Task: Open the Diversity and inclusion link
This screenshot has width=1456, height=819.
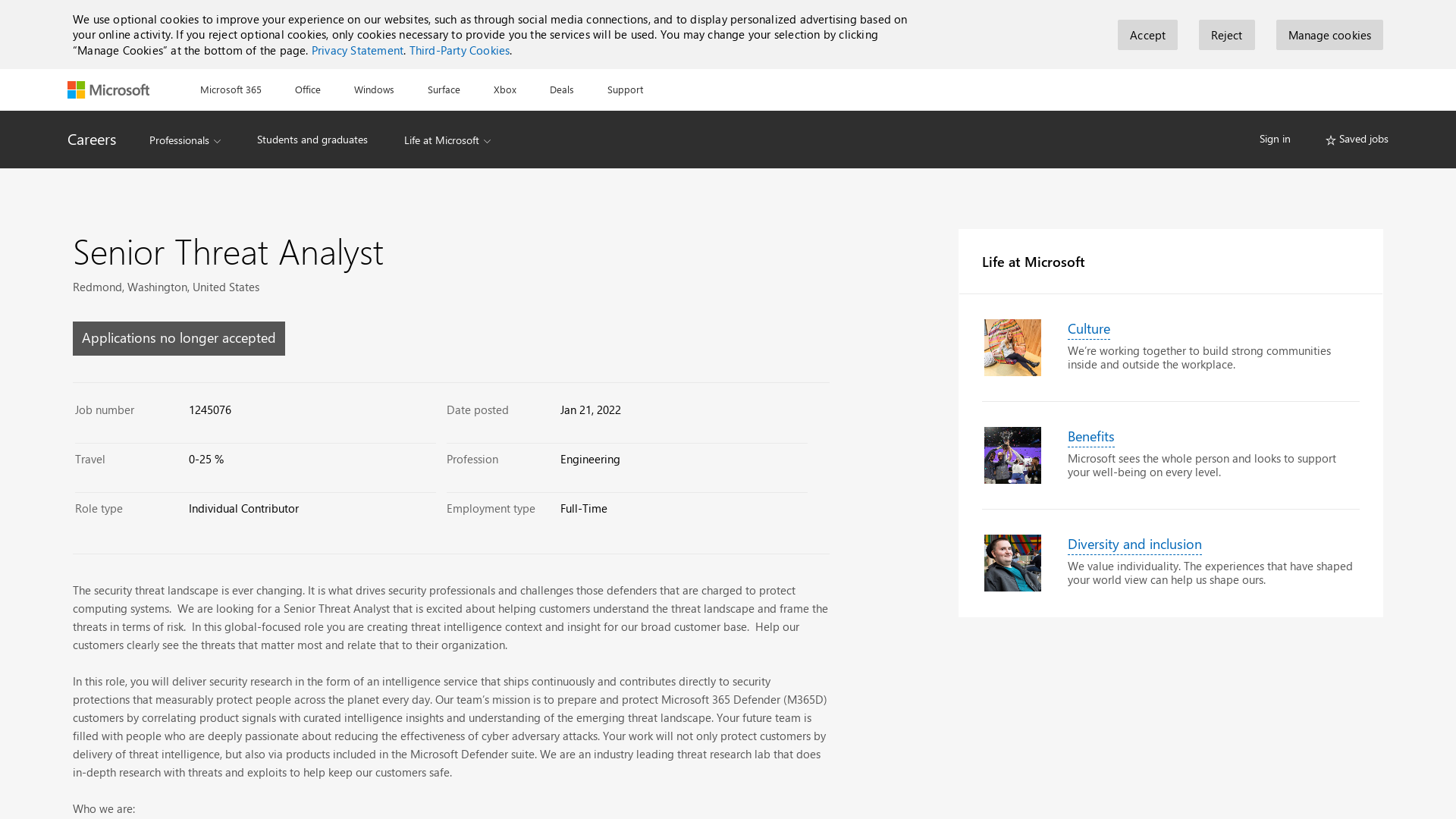Action: pyautogui.click(x=1134, y=544)
